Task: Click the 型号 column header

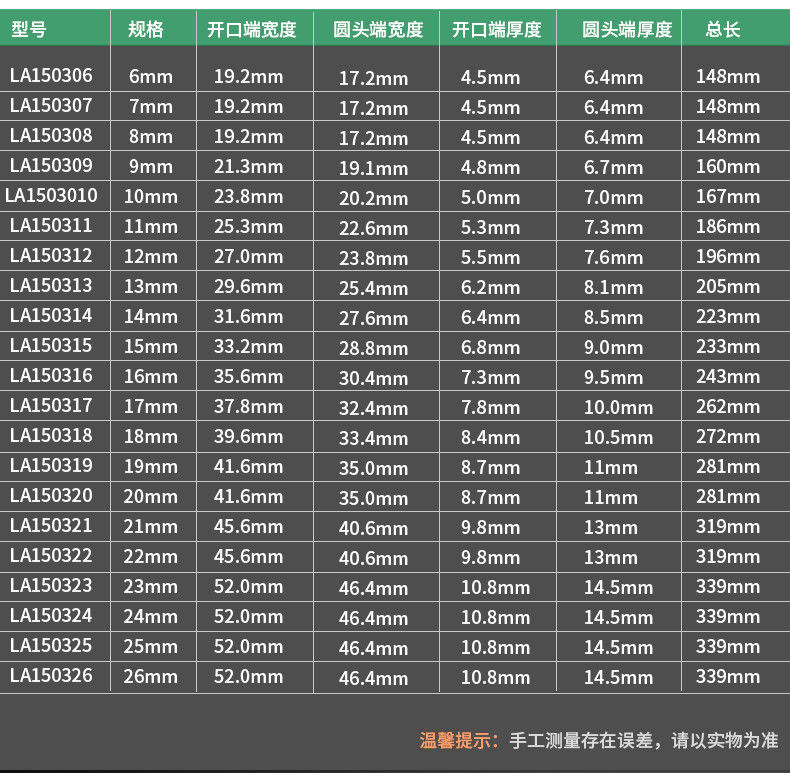Action: tap(29, 29)
